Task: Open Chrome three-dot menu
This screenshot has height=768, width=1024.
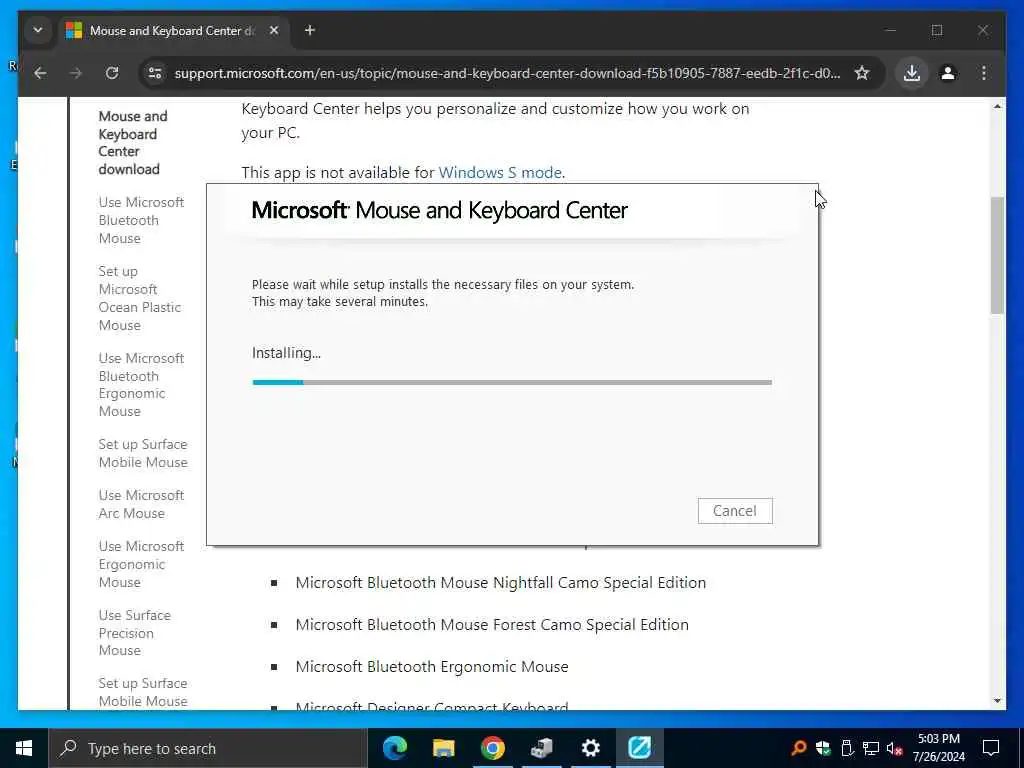Action: click(x=984, y=73)
